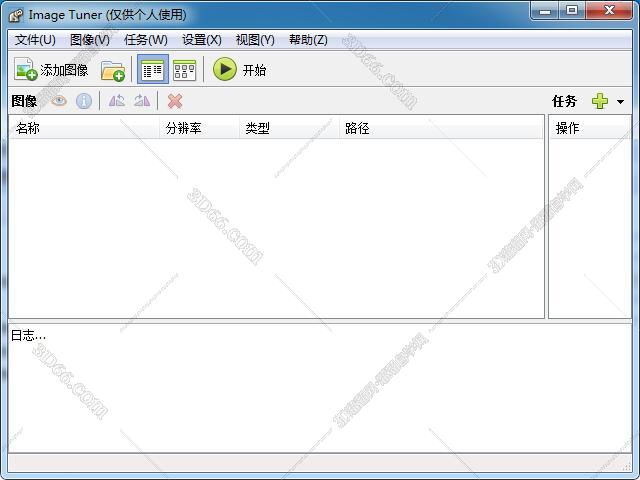Open the 文件(U) menu
Screen dimensions: 640x480
35,40
